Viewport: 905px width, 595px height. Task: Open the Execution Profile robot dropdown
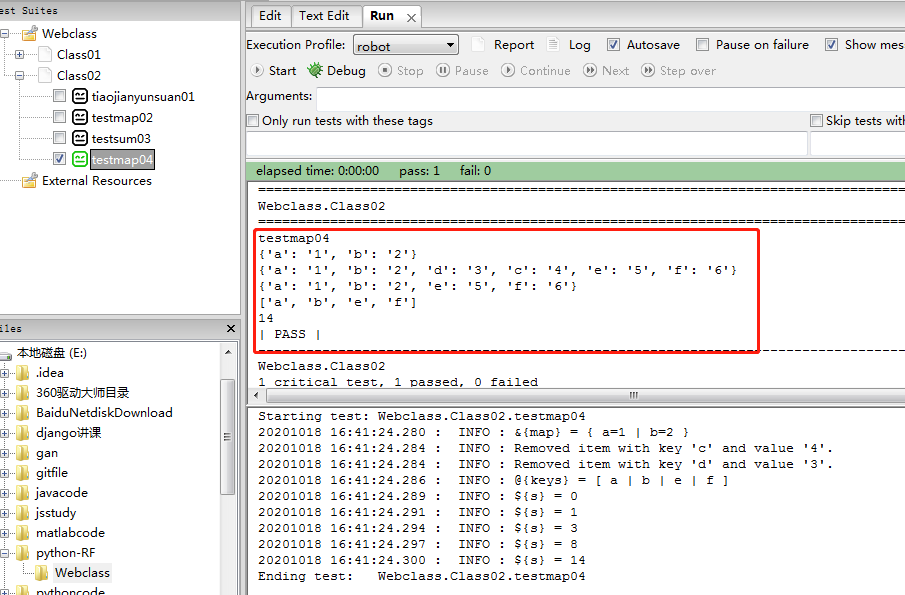pos(406,46)
